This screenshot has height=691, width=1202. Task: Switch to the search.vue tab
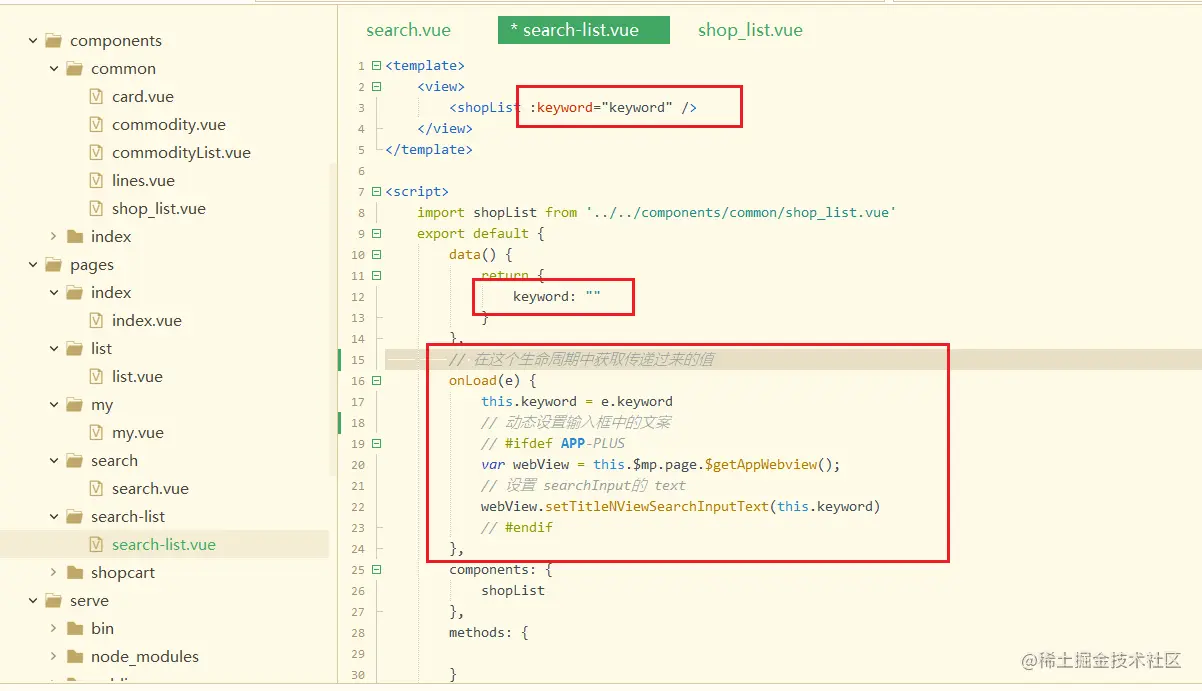408,30
